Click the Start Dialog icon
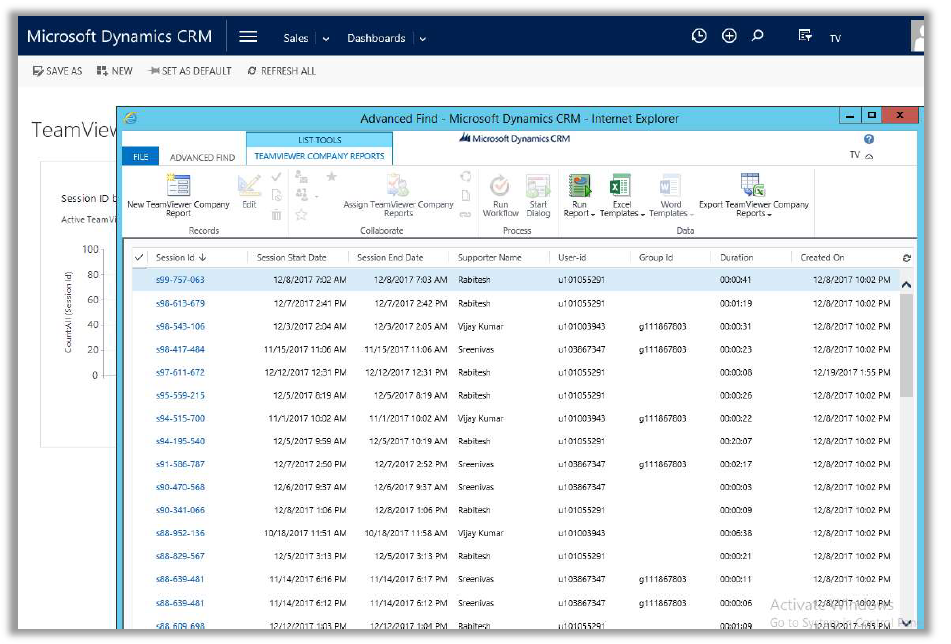Screen dimensions: 951x644 coord(538,186)
